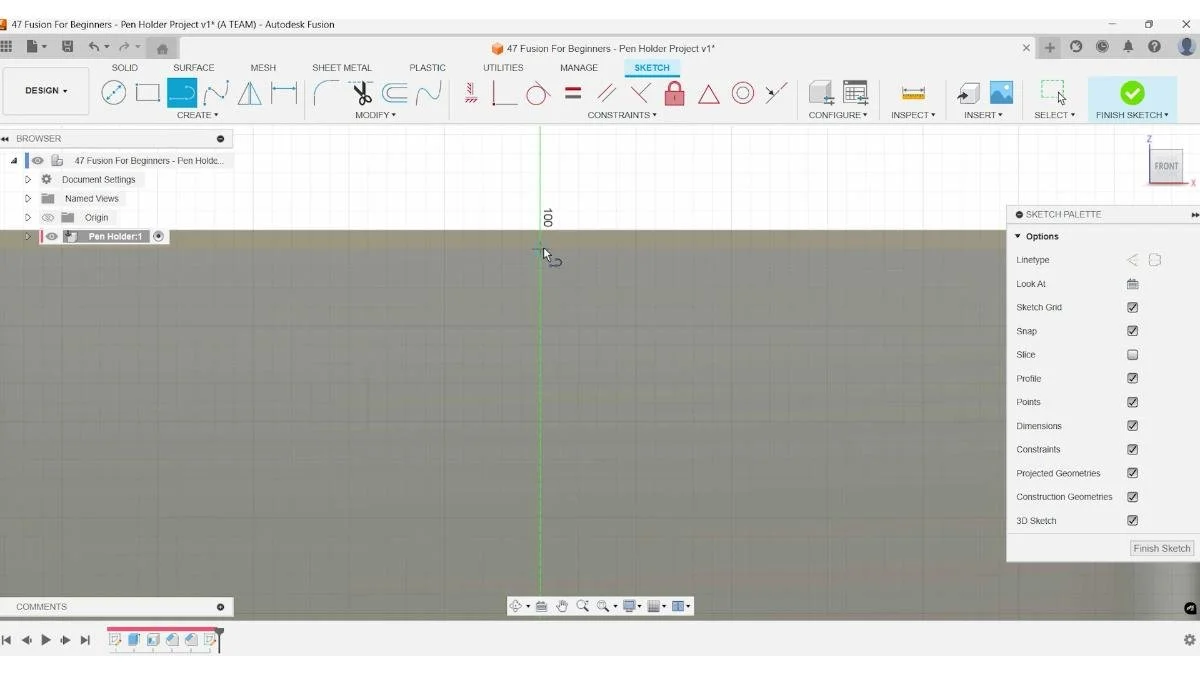Jump to timeline end
This screenshot has height=675, width=1200.
[x=85, y=640]
